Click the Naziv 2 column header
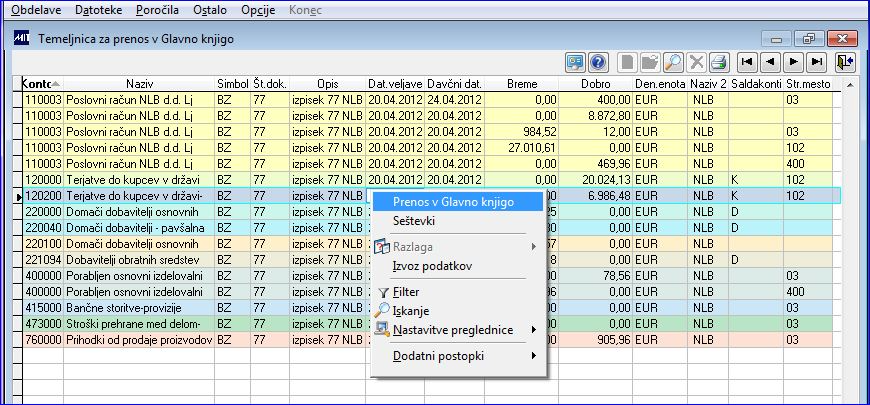The image size is (870, 405). (x=709, y=84)
